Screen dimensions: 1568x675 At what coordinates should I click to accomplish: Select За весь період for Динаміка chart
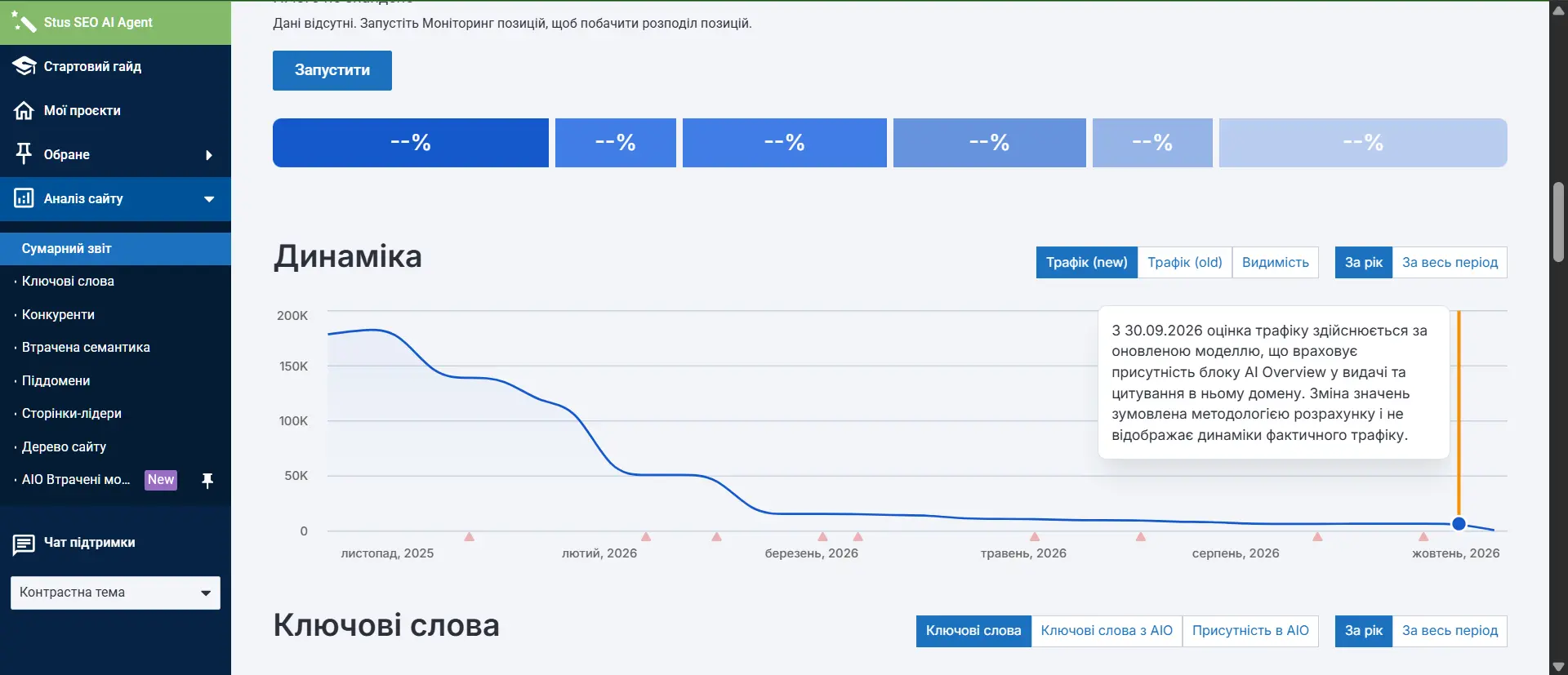(x=1450, y=262)
